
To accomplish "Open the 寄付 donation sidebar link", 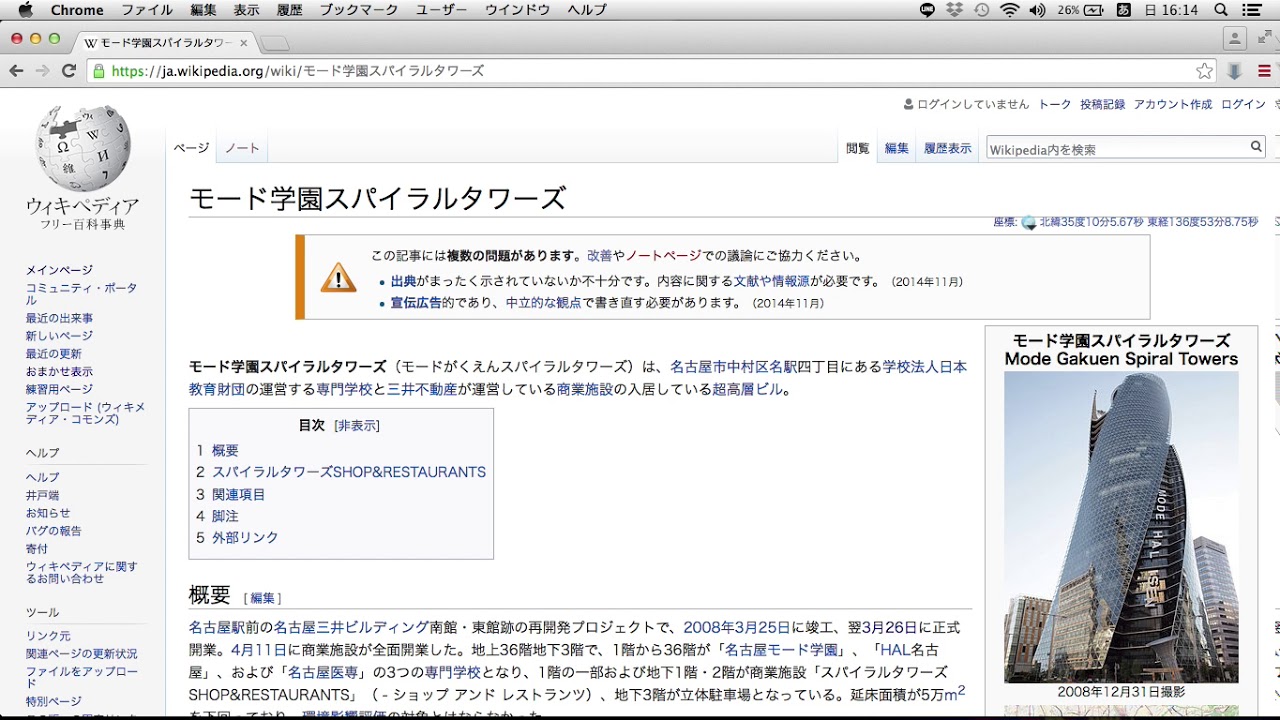I will 37,549.
